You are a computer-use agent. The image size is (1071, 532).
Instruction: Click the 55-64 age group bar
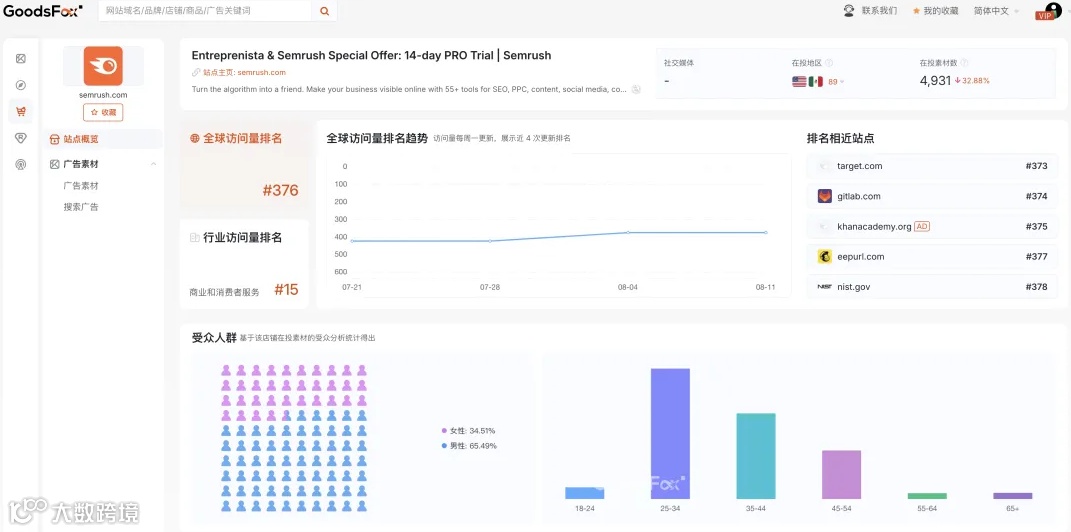(x=927, y=496)
